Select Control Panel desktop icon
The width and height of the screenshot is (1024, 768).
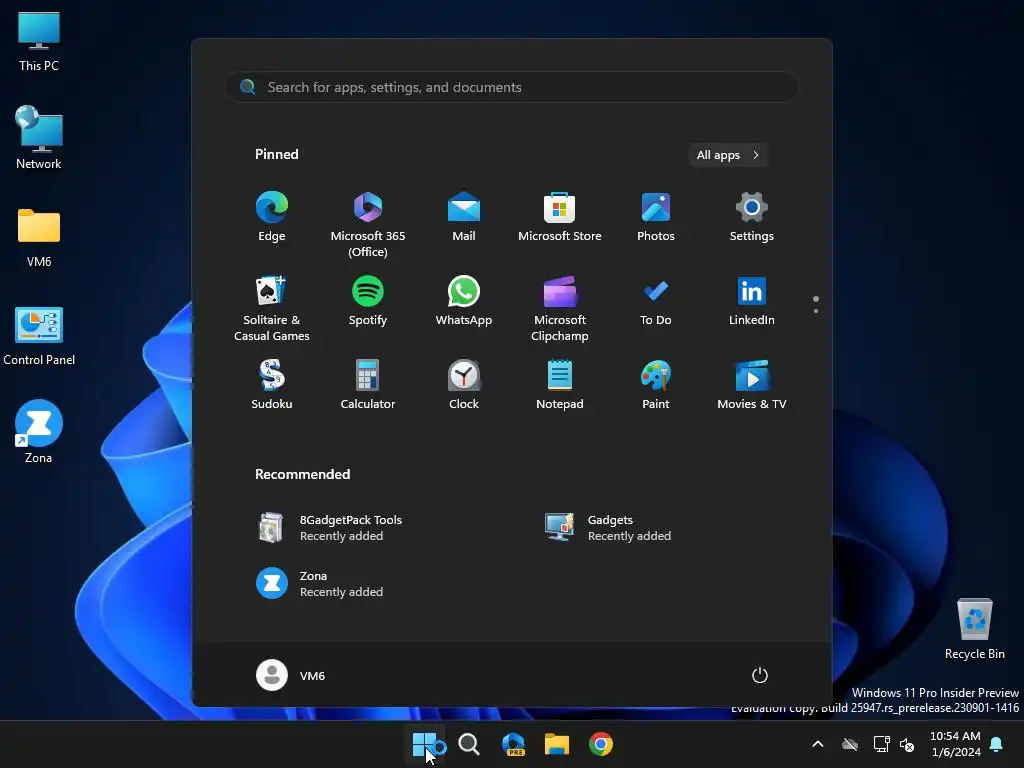[x=39, y=336]
